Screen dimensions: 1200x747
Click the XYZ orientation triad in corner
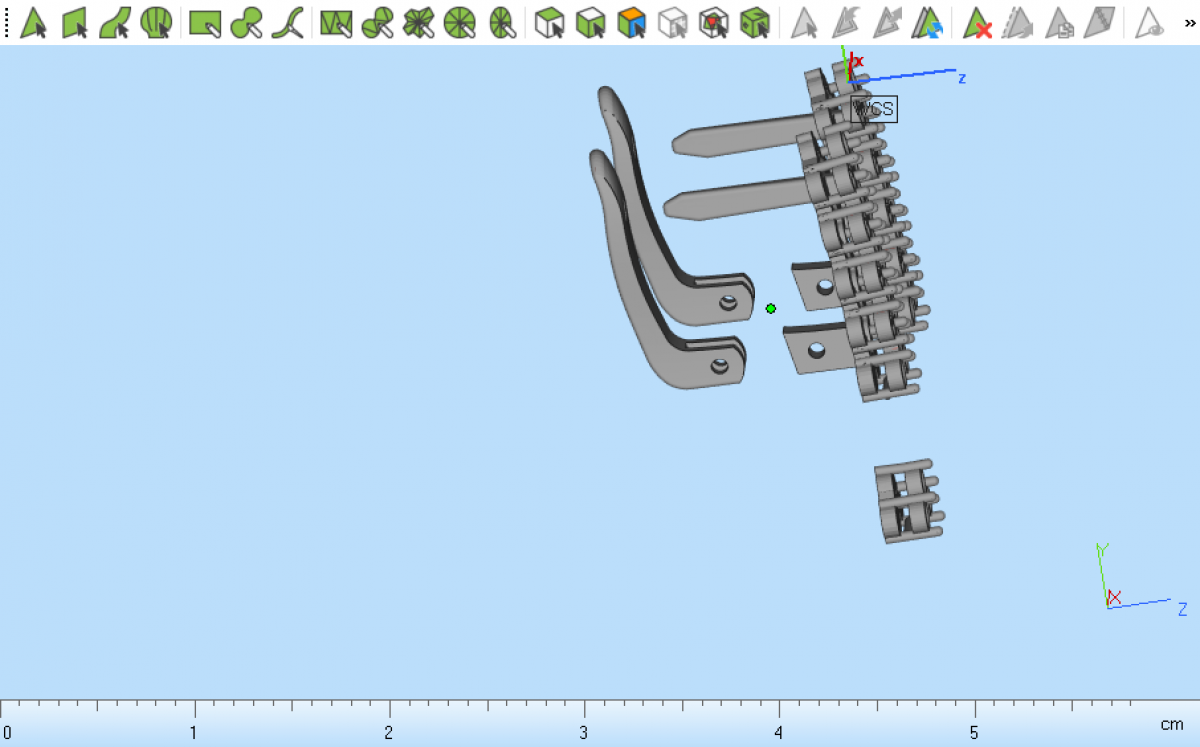tap(1112, 598)
